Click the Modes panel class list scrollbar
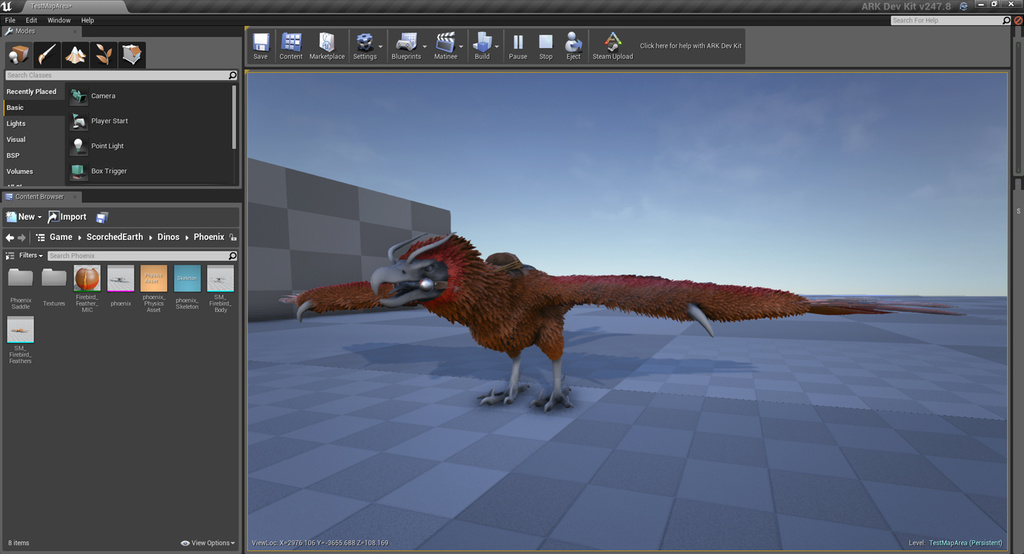Image resolution: width=1024 pixels, height=554 pixels. point(234,115)
